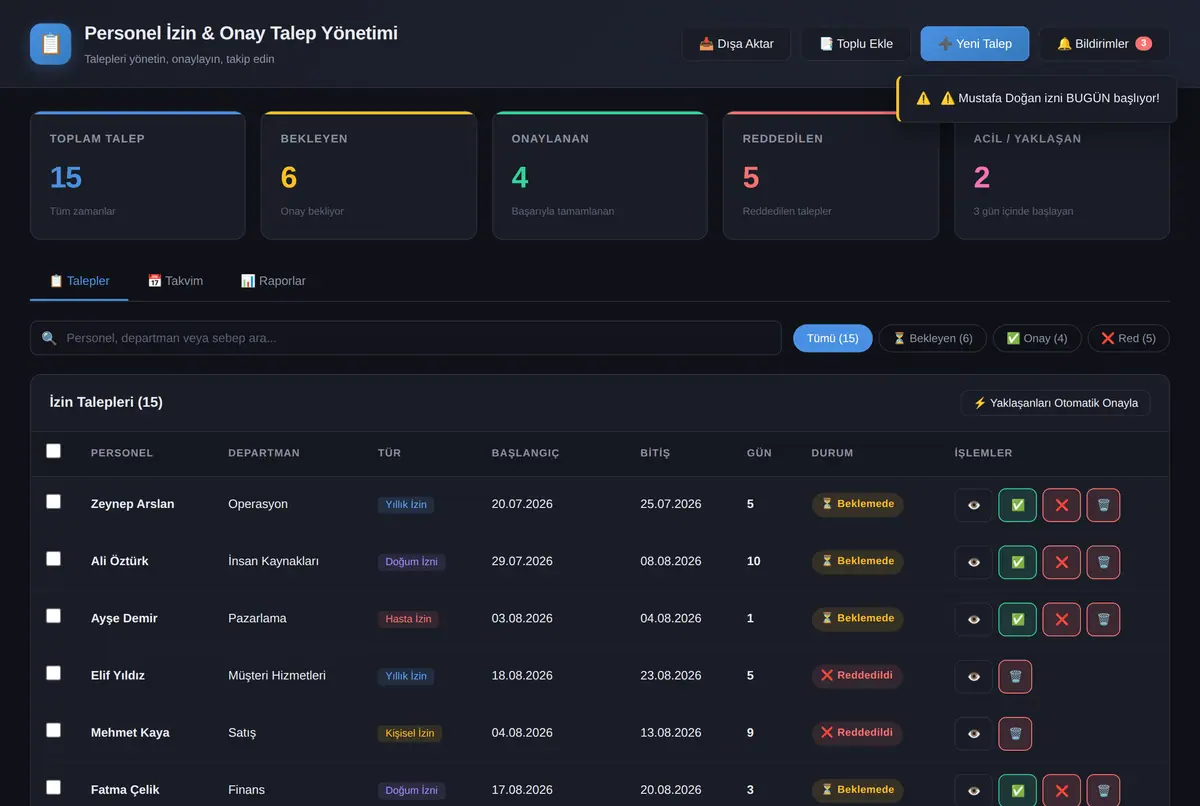Filter by Onay (4) requests
The height and width of the screenshot is (806, 1200).
[1037, 338]
